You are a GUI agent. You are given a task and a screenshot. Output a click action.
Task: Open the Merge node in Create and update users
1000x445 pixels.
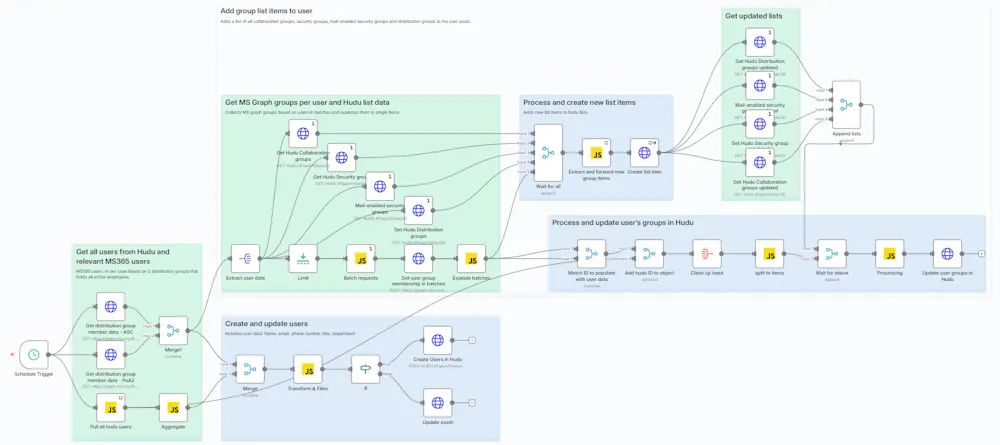pos(250,369)
